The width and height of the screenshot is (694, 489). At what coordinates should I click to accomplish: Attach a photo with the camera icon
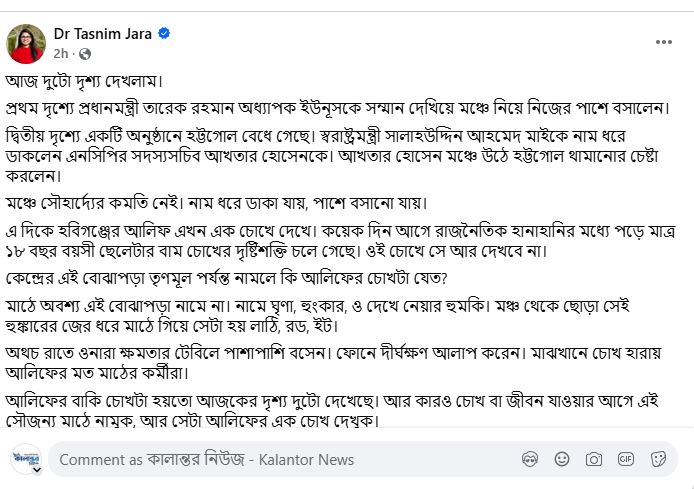(594, 459)
